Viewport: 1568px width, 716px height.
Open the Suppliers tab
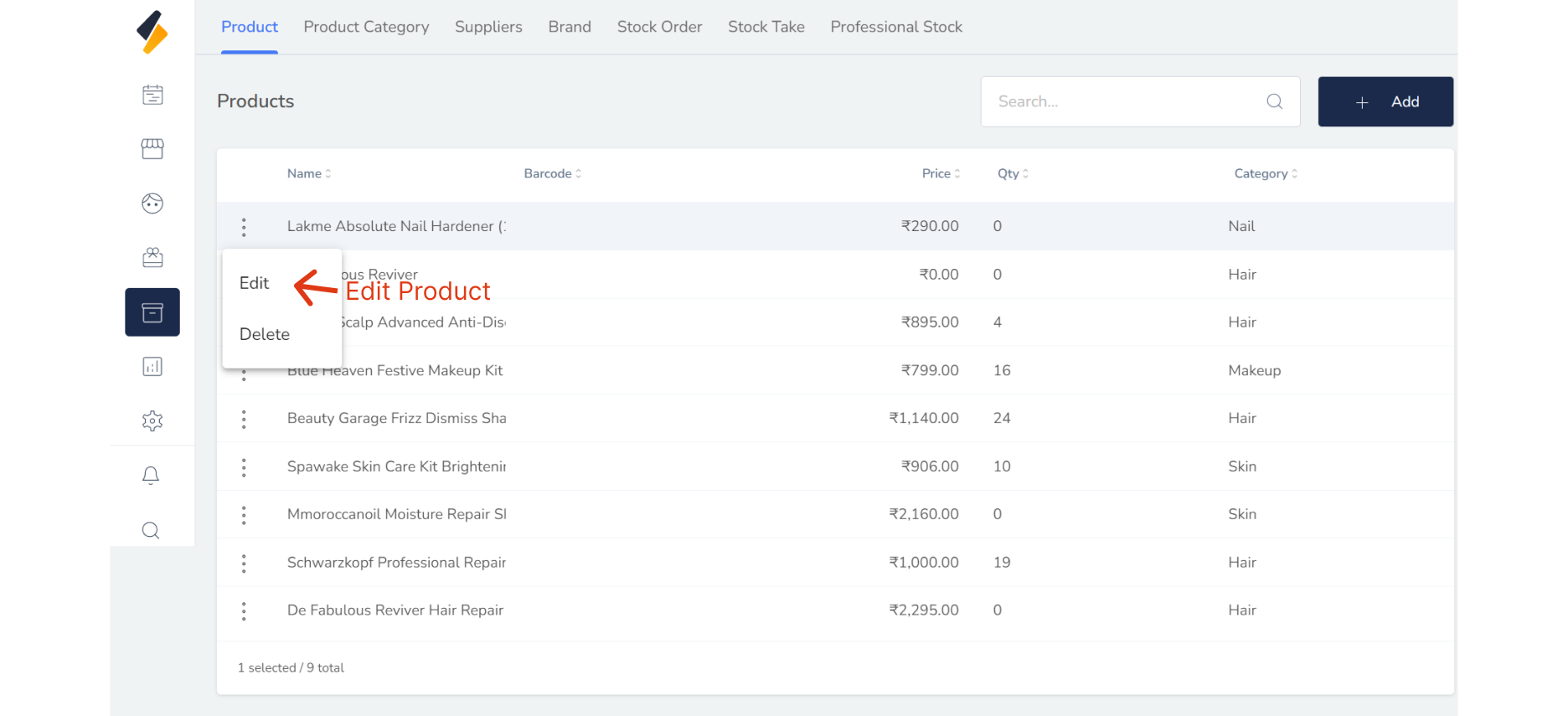pyautogui.click(x=488, y=27)
